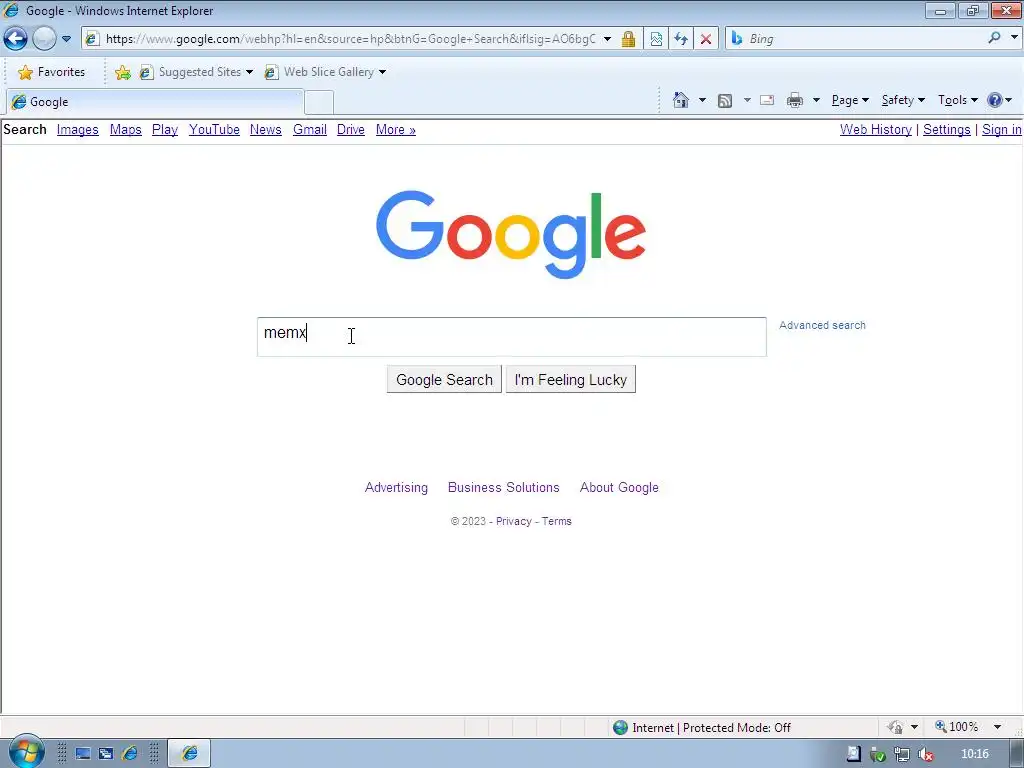This screenshot has width=1024, height=768.
Task: Click the Read Mail icon
Action: point(767,100)
